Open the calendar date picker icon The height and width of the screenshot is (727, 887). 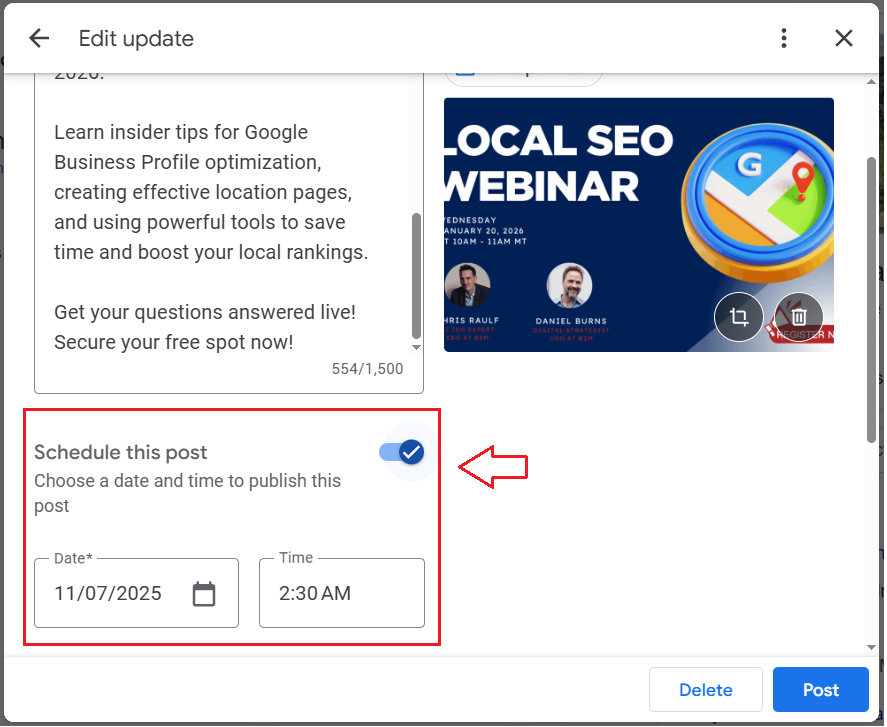[204, 594]
